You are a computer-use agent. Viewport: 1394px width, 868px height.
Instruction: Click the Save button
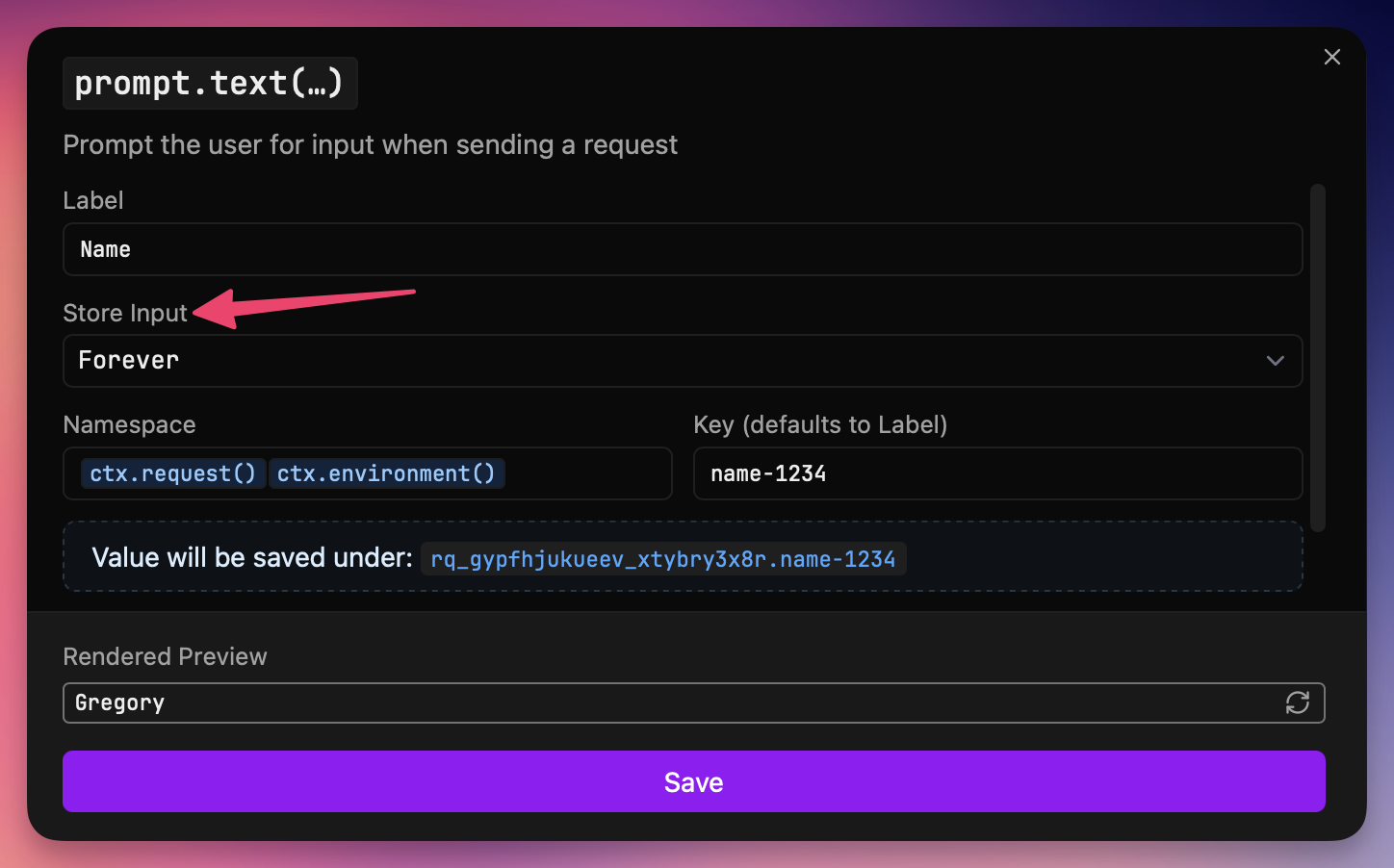click(x=693, y=781)
